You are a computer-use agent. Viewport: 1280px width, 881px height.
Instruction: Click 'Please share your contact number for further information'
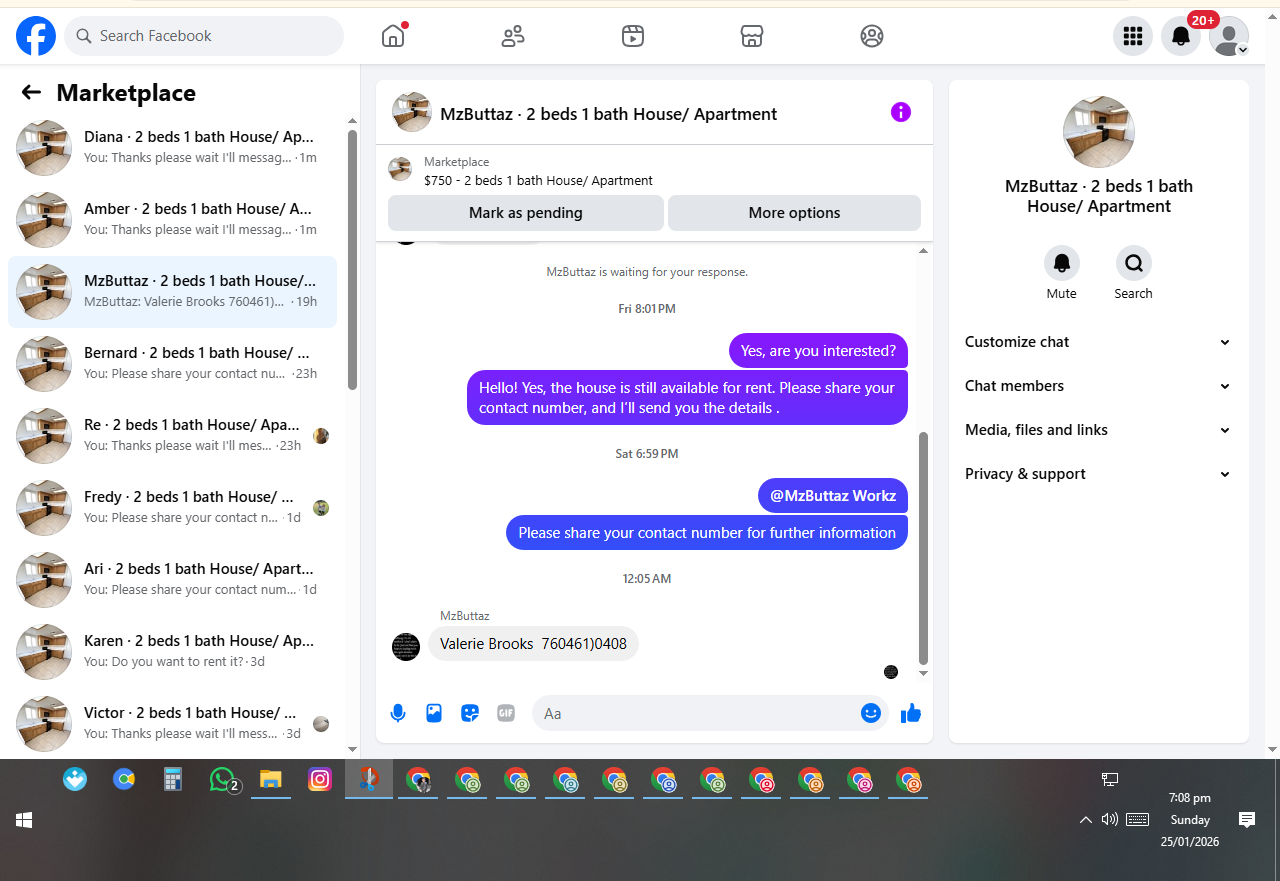[x=707, y=533]
